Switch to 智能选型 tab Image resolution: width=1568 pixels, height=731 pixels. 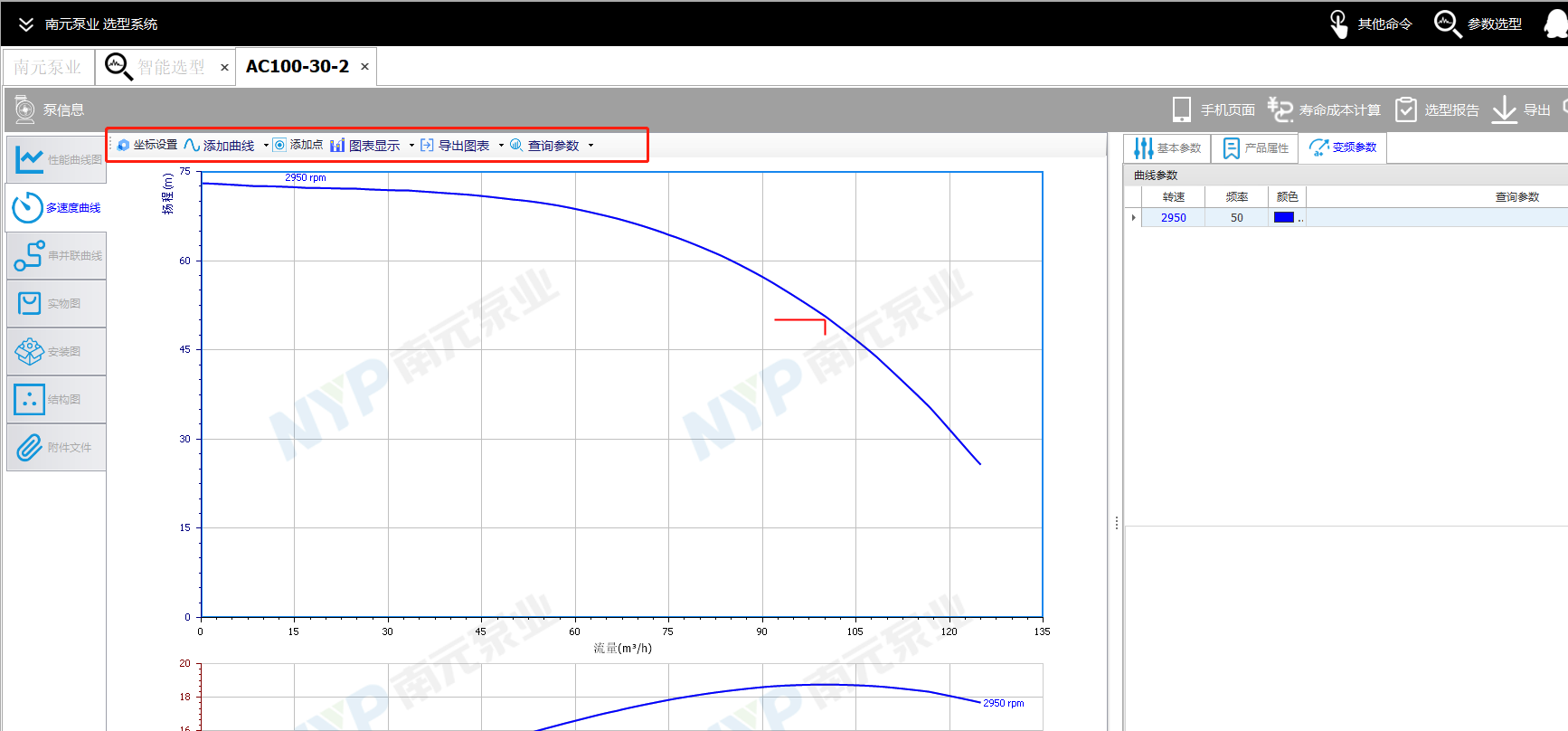click(165, 67)
